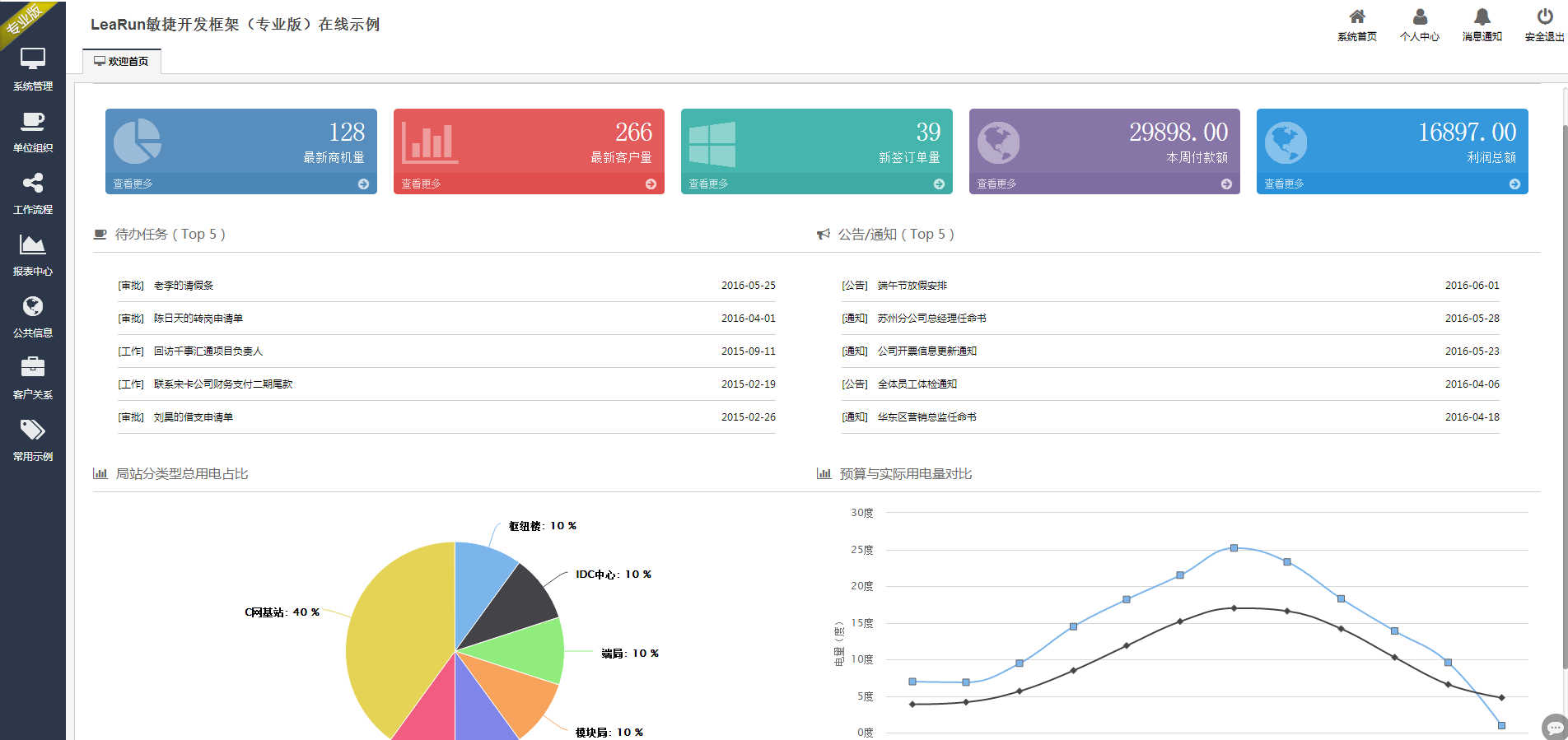Click the last blue line data point
Screen dimensions: 1568x740
(x=1501, y=725)
